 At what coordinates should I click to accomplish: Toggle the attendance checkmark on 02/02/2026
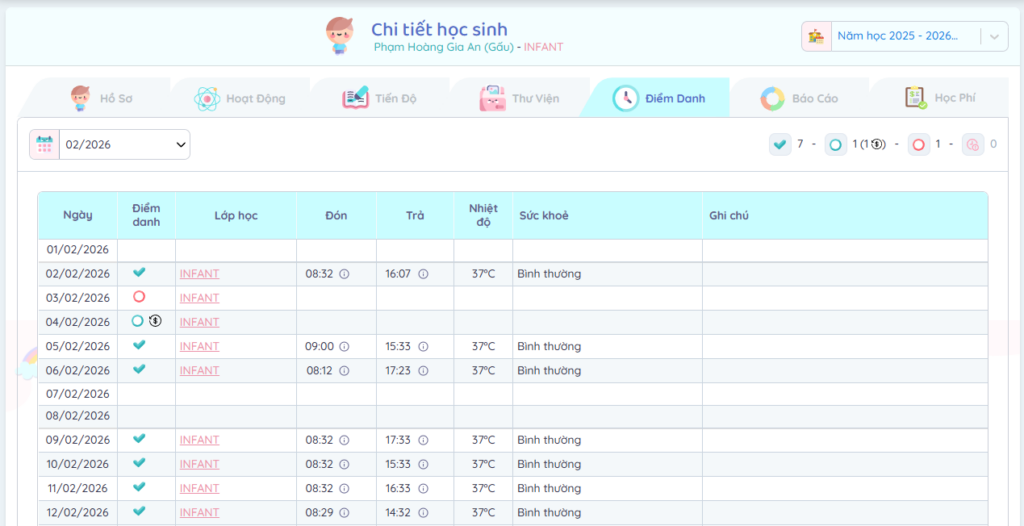tap(139, 272)
